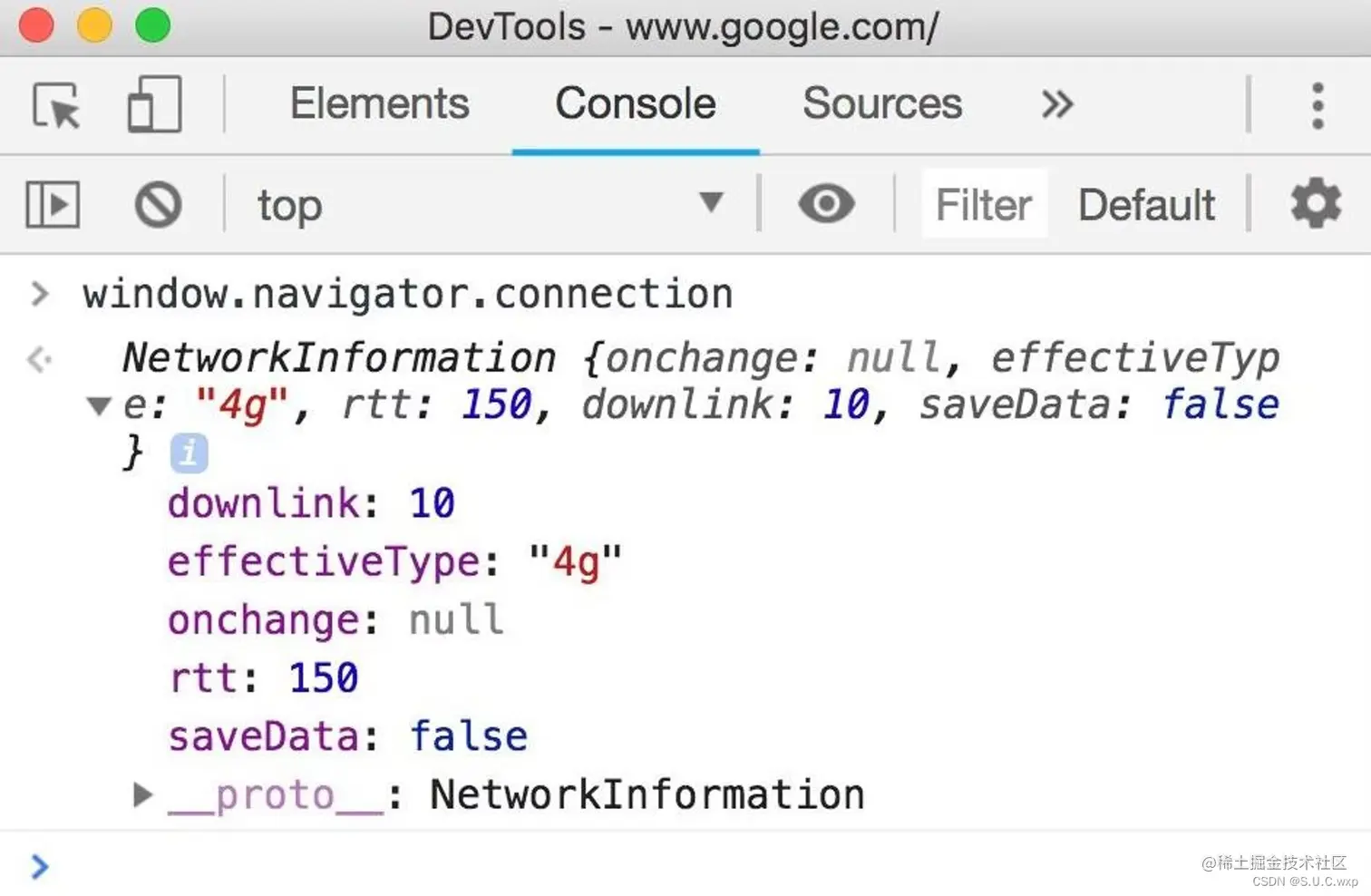This screenshot has width=1371, height=896.
Task: Select the saveData: false property
Action: tap(347, 736)
